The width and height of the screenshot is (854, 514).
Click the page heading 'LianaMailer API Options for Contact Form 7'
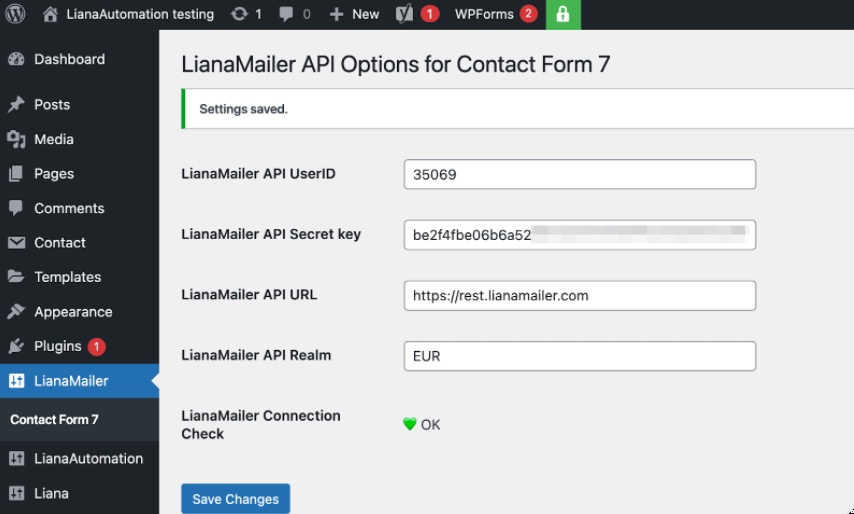(x=395, y=64)
